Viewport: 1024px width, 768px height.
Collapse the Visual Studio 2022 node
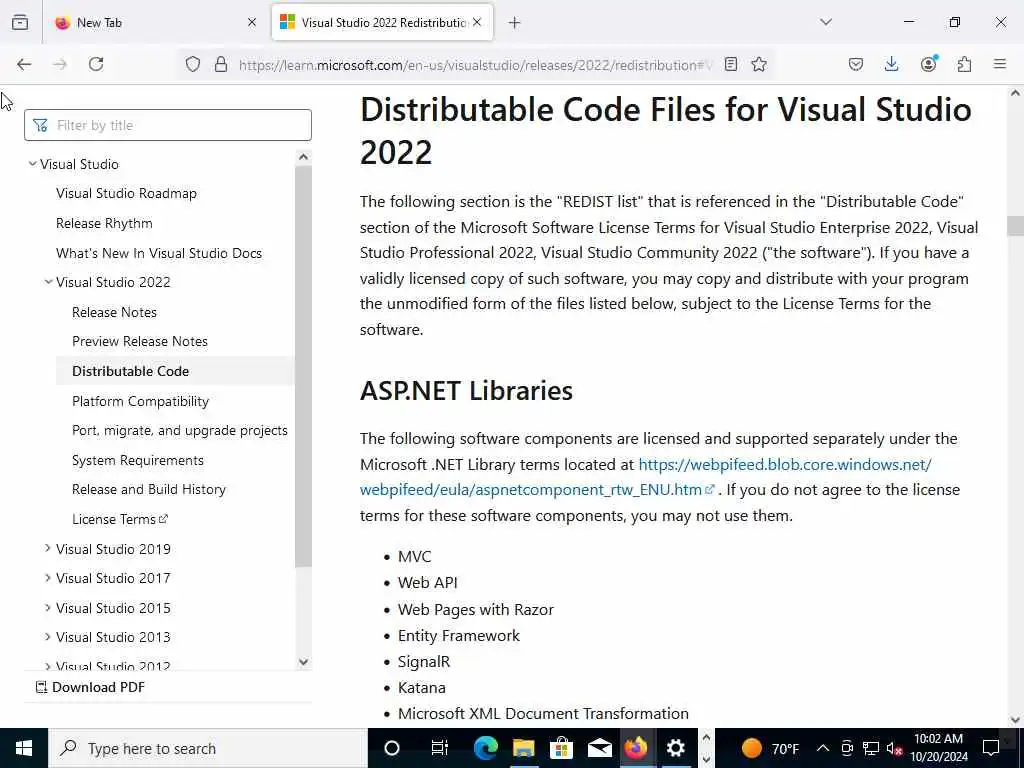click(48, 282)
